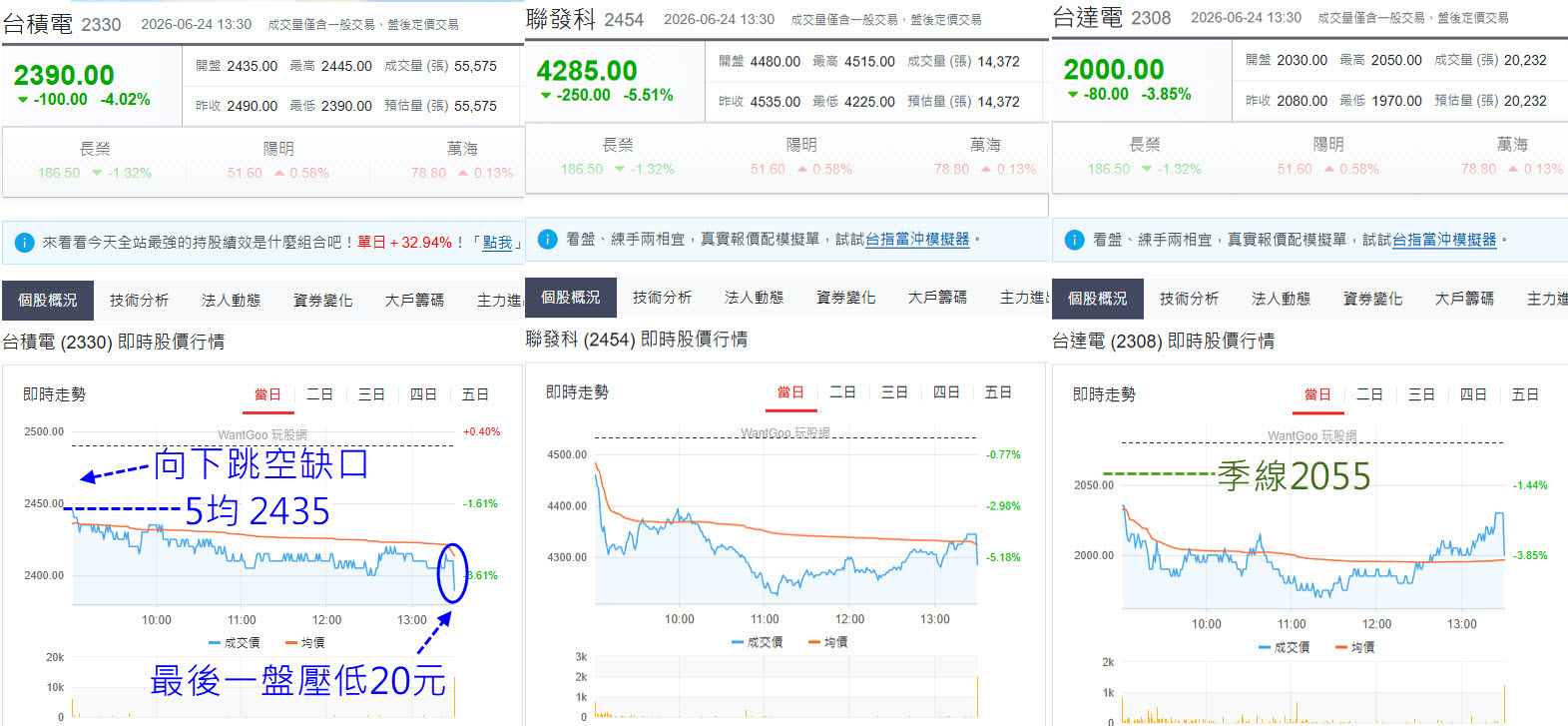Click the 台達電 price 2000.00
The height and width of the screenshot is (726, 1568).
pos(1114,70)
